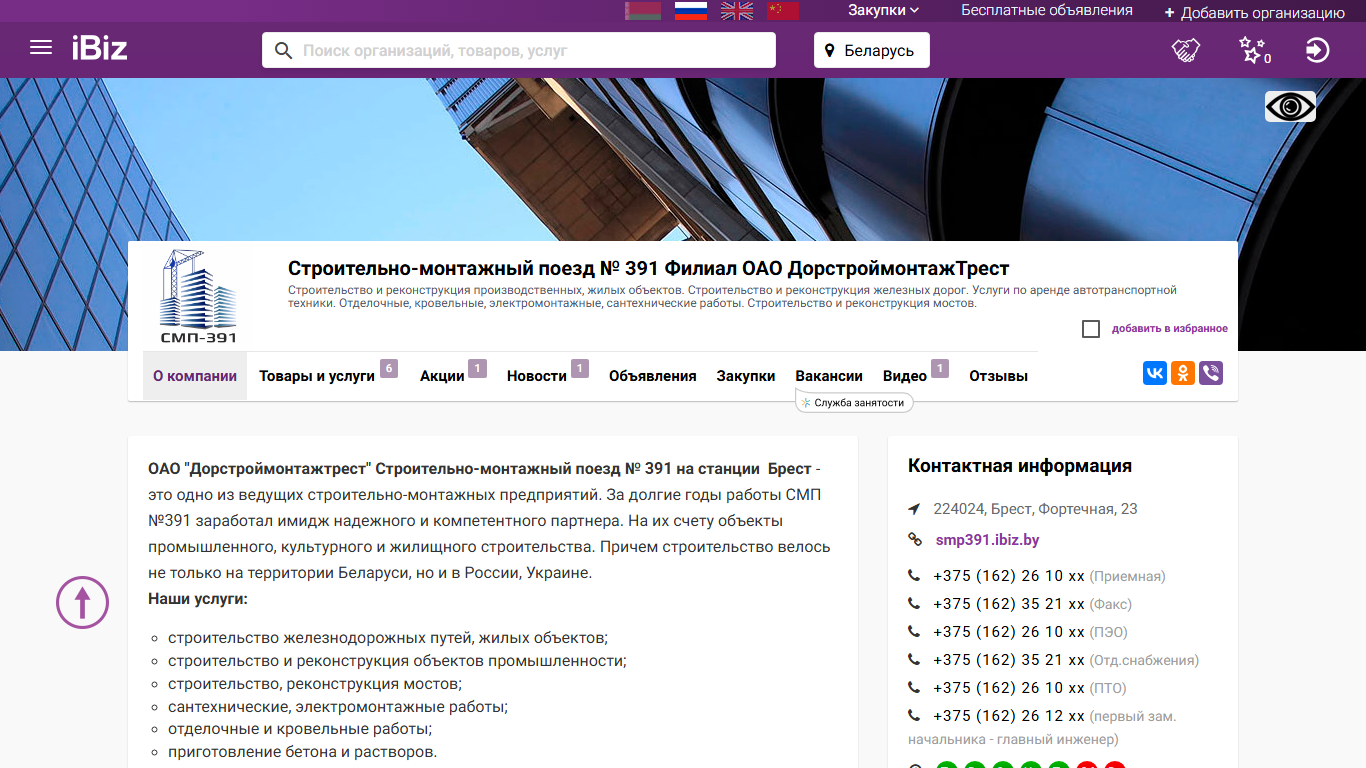Click Добавить организацию link

(x=1255, y=13)
